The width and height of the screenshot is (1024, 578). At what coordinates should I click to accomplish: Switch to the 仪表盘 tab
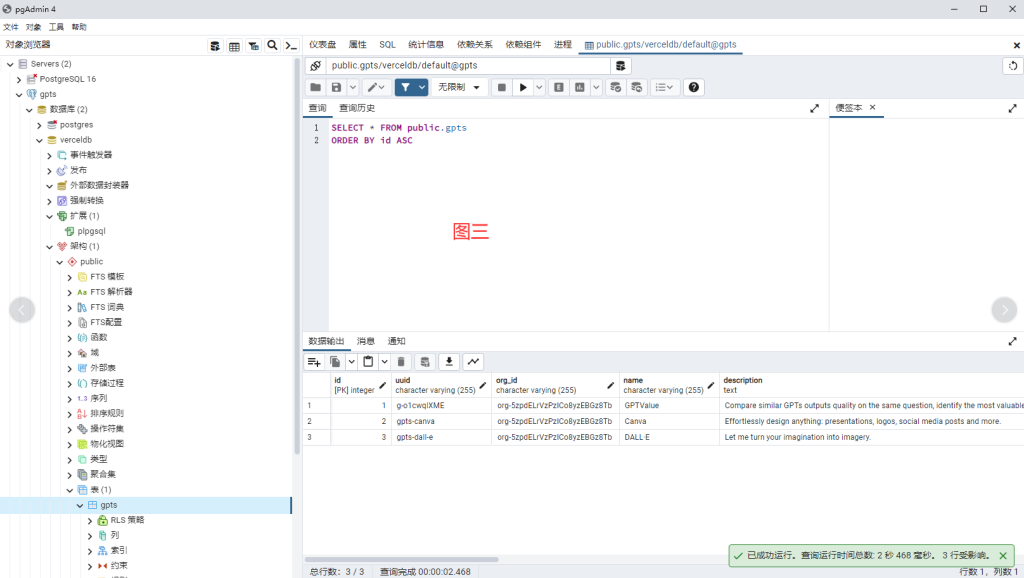(x=323, y=44)
